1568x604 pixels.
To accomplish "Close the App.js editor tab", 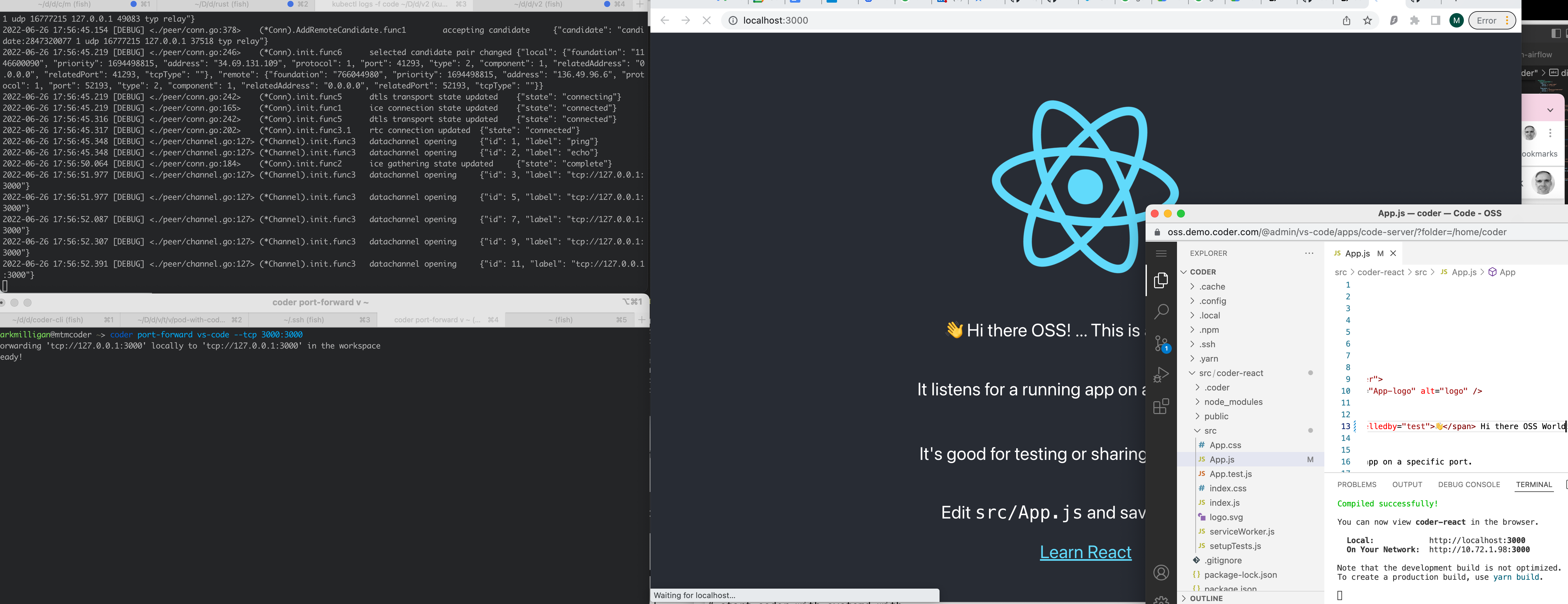I will [1393, 253].
